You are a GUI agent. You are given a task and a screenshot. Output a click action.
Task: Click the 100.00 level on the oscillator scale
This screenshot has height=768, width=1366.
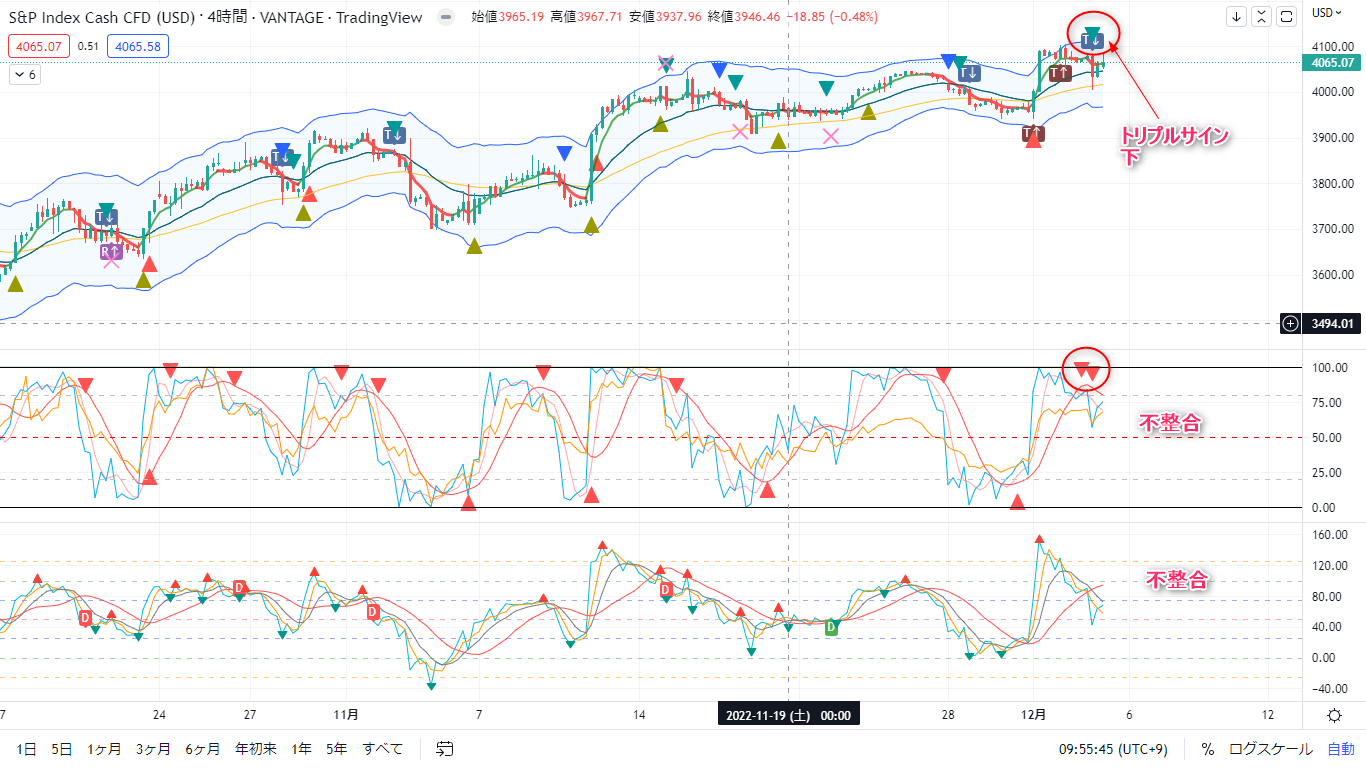(1329, 368)
